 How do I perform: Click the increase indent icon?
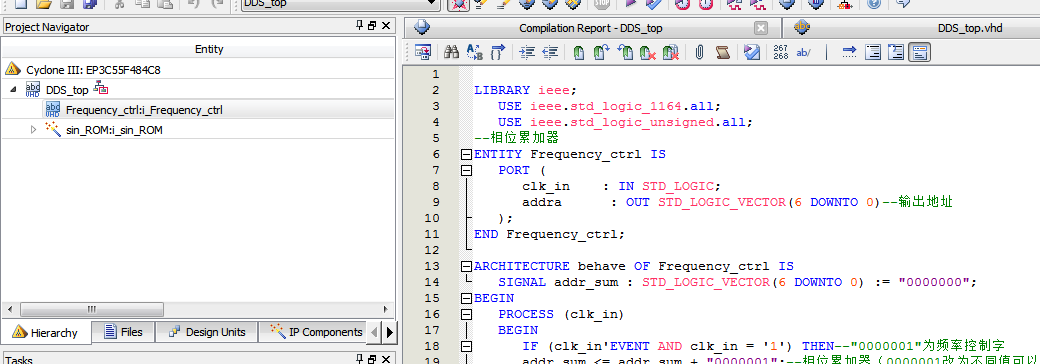pyautogui.click(x=527, y=52)
